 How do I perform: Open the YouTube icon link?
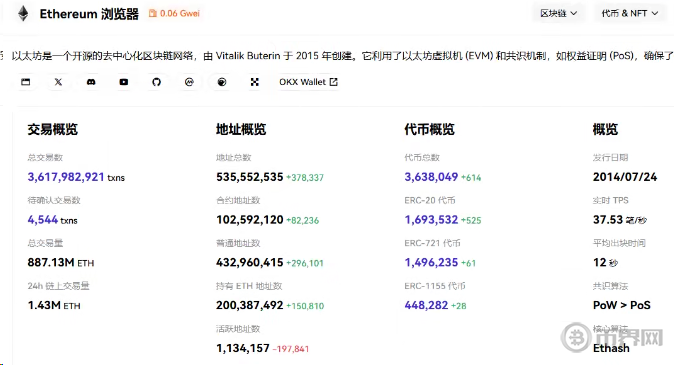(124, 82)
